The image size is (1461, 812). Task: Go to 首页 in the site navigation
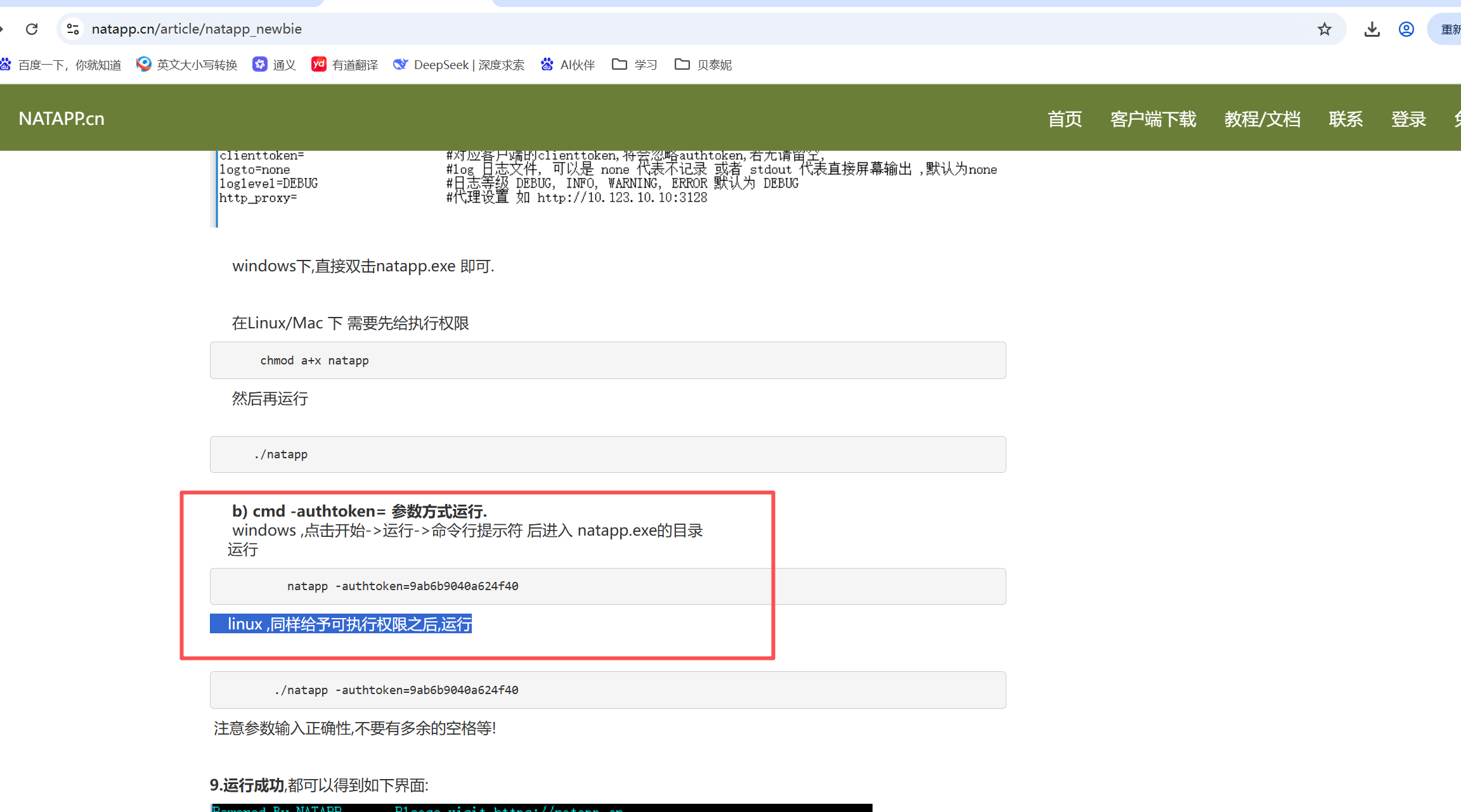tap(1064, 119)
